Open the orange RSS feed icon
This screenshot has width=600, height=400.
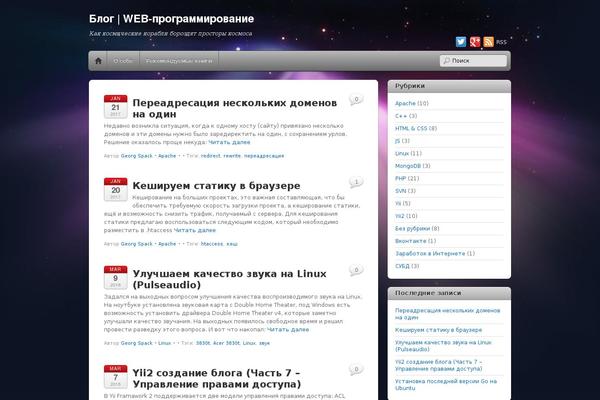coord(488,42)
